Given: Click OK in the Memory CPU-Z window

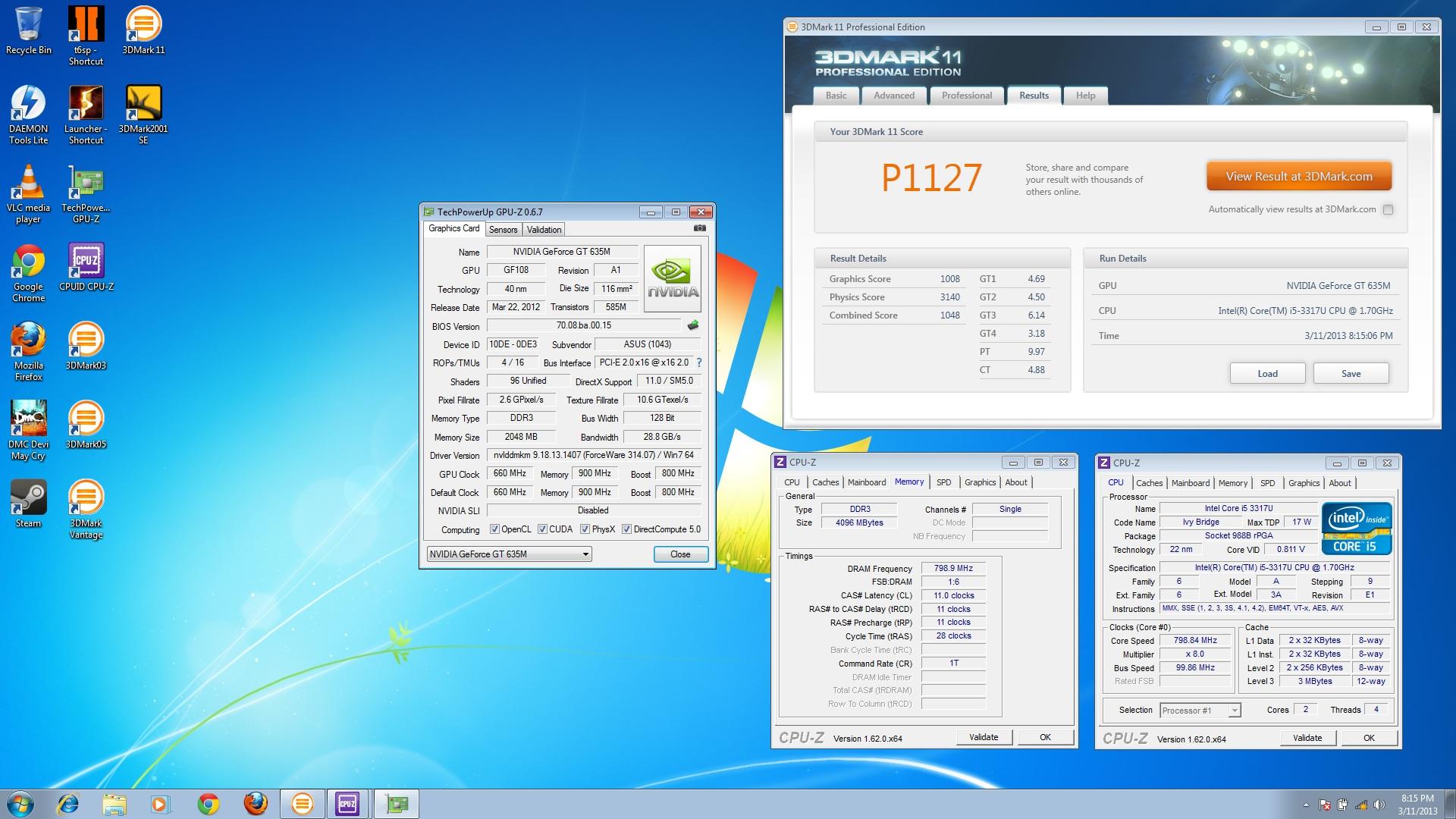Looking at the screenshot, I should click(x=1045, y=737).
